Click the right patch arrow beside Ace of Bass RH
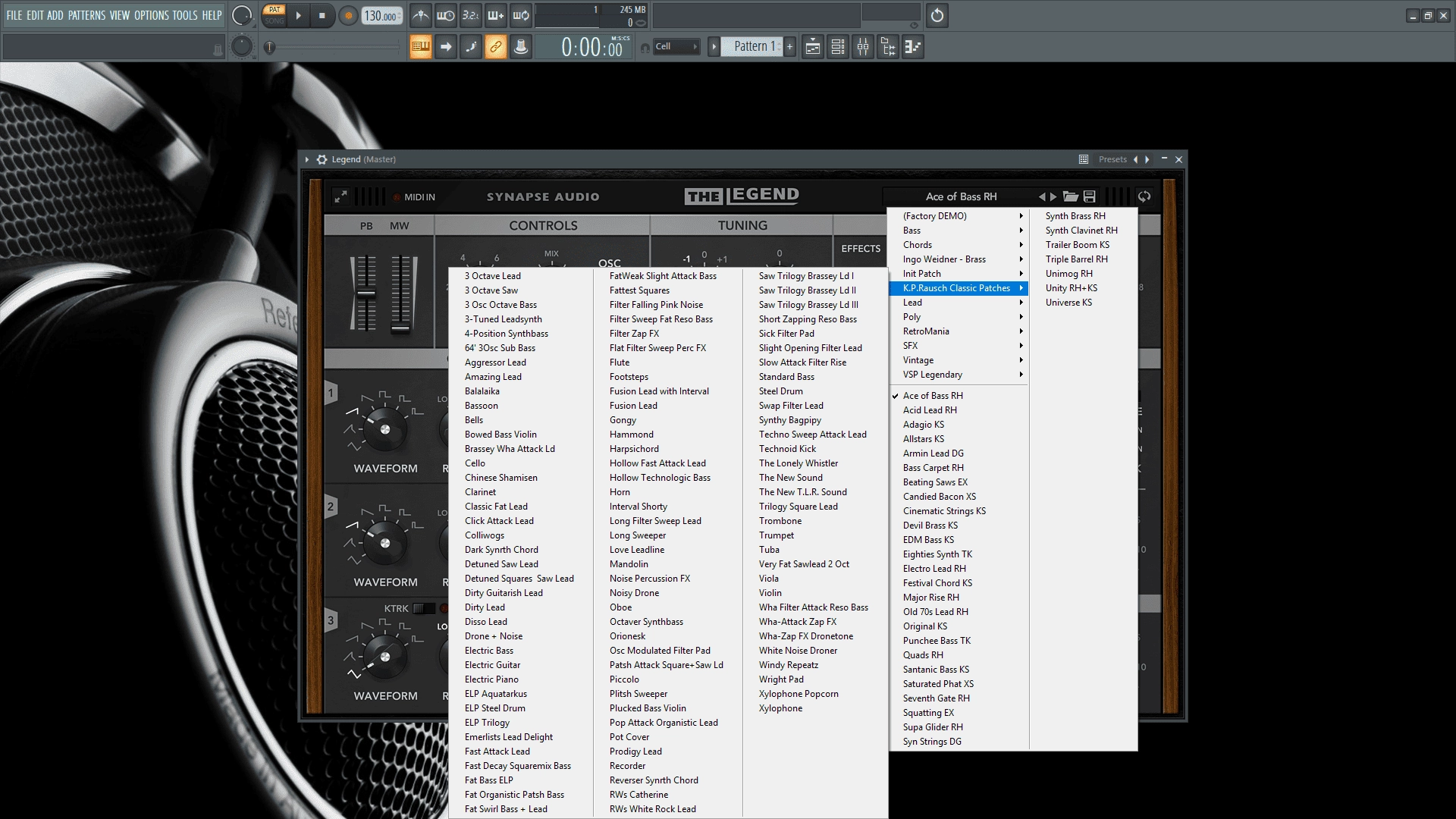Image resolution: width=1456 pixels, height=819 pixels. [x=1053, y=196]
